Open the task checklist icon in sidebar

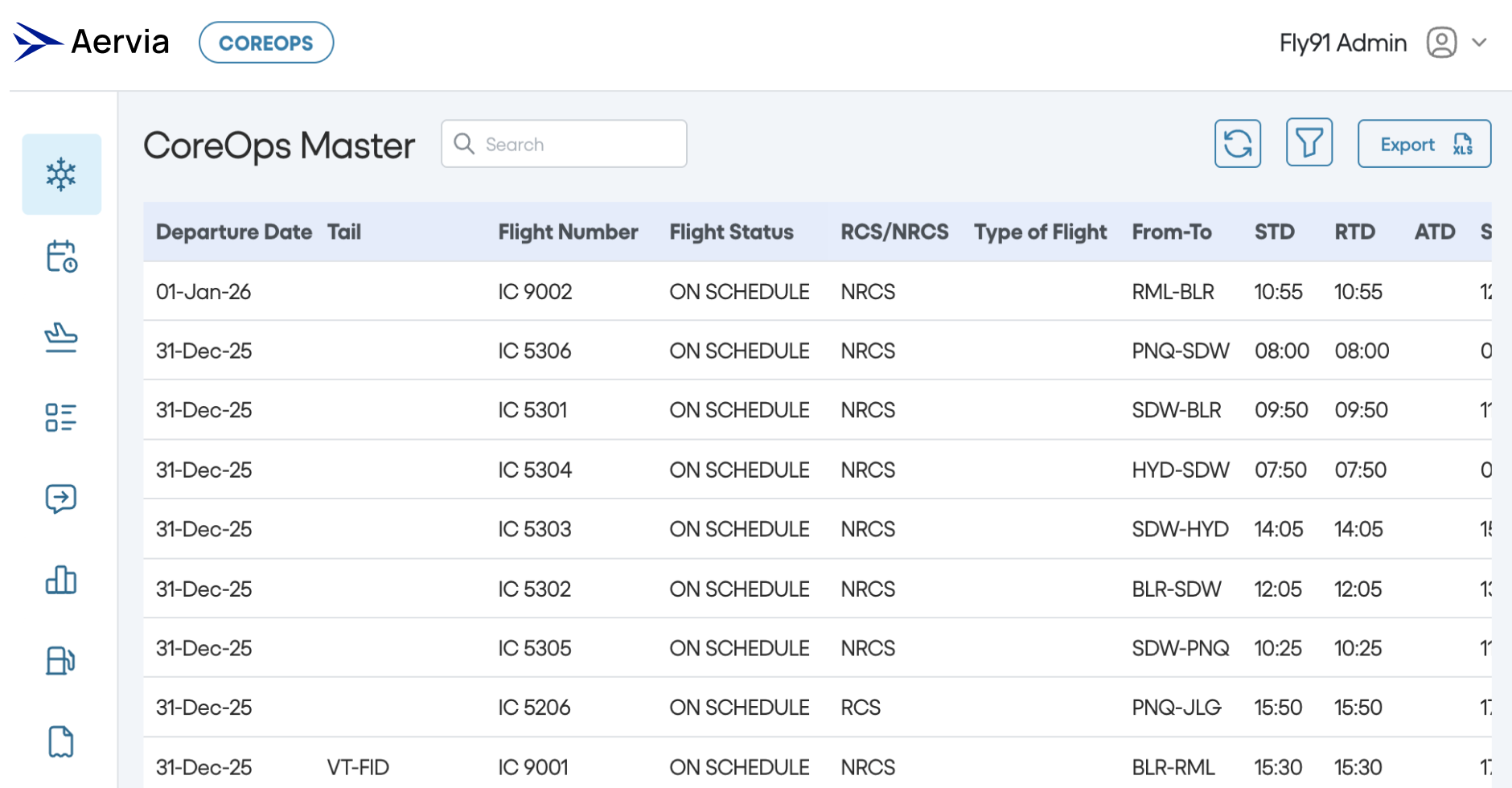[61, 417]
